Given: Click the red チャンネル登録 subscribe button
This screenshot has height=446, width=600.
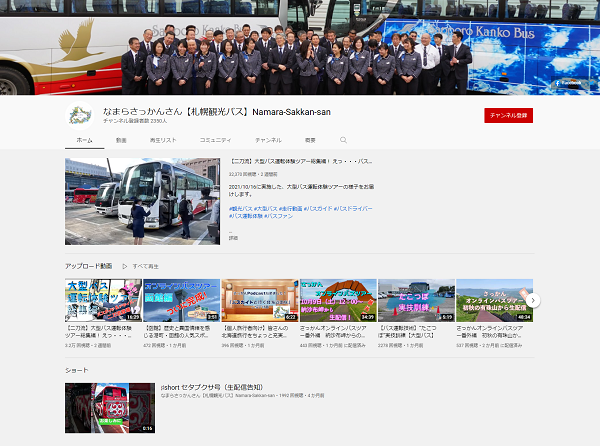Looking at the screenshot, I should click(508, 116).
